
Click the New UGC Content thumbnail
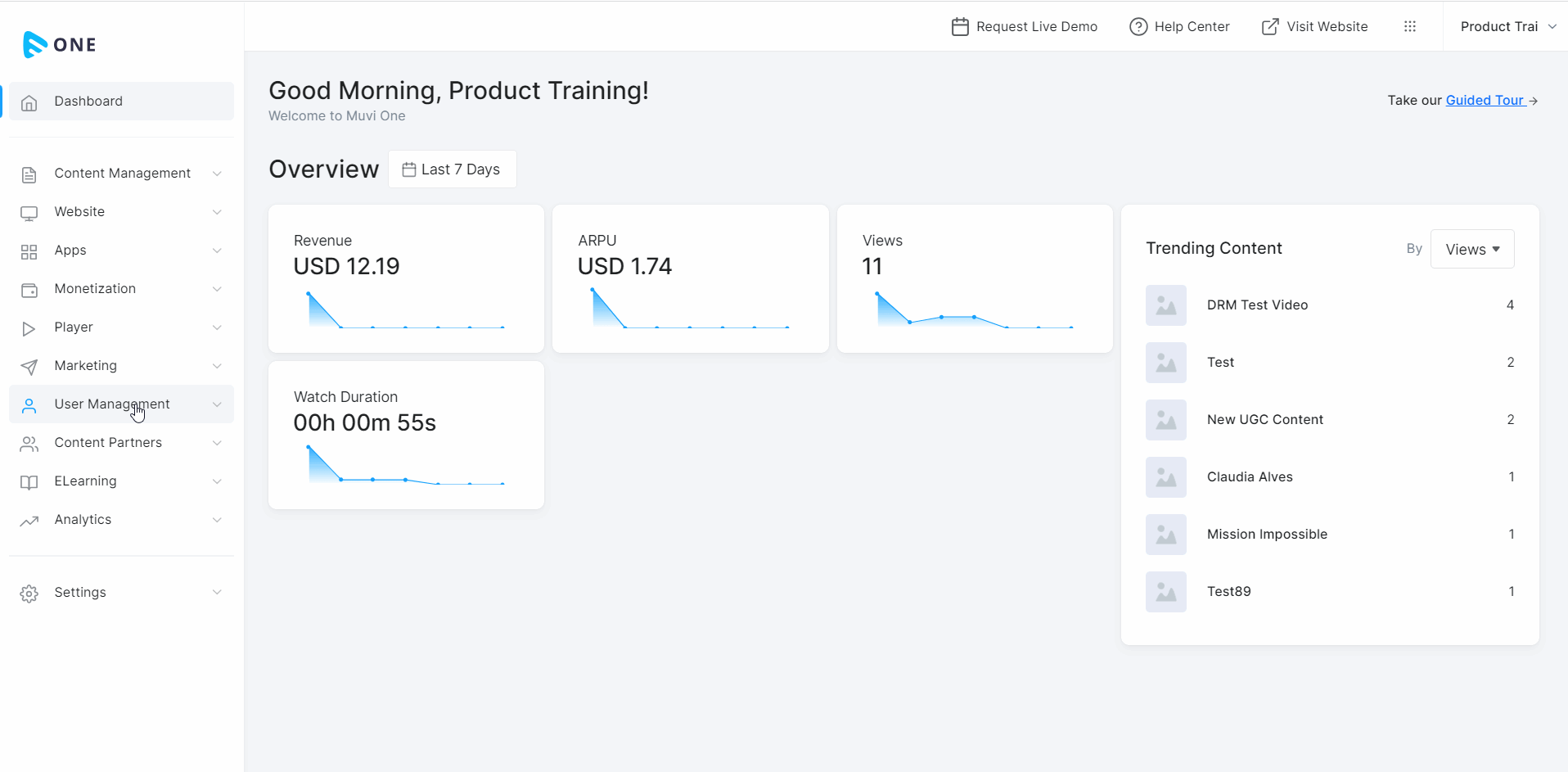1166,420
